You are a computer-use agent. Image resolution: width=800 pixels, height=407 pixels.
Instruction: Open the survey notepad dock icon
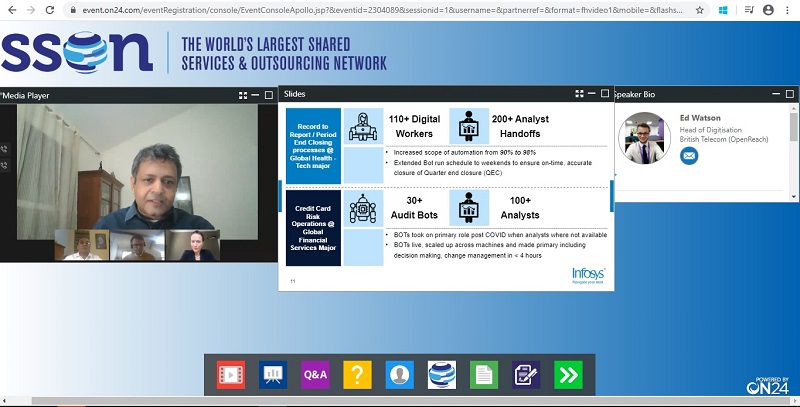click(x=526, y=375)
